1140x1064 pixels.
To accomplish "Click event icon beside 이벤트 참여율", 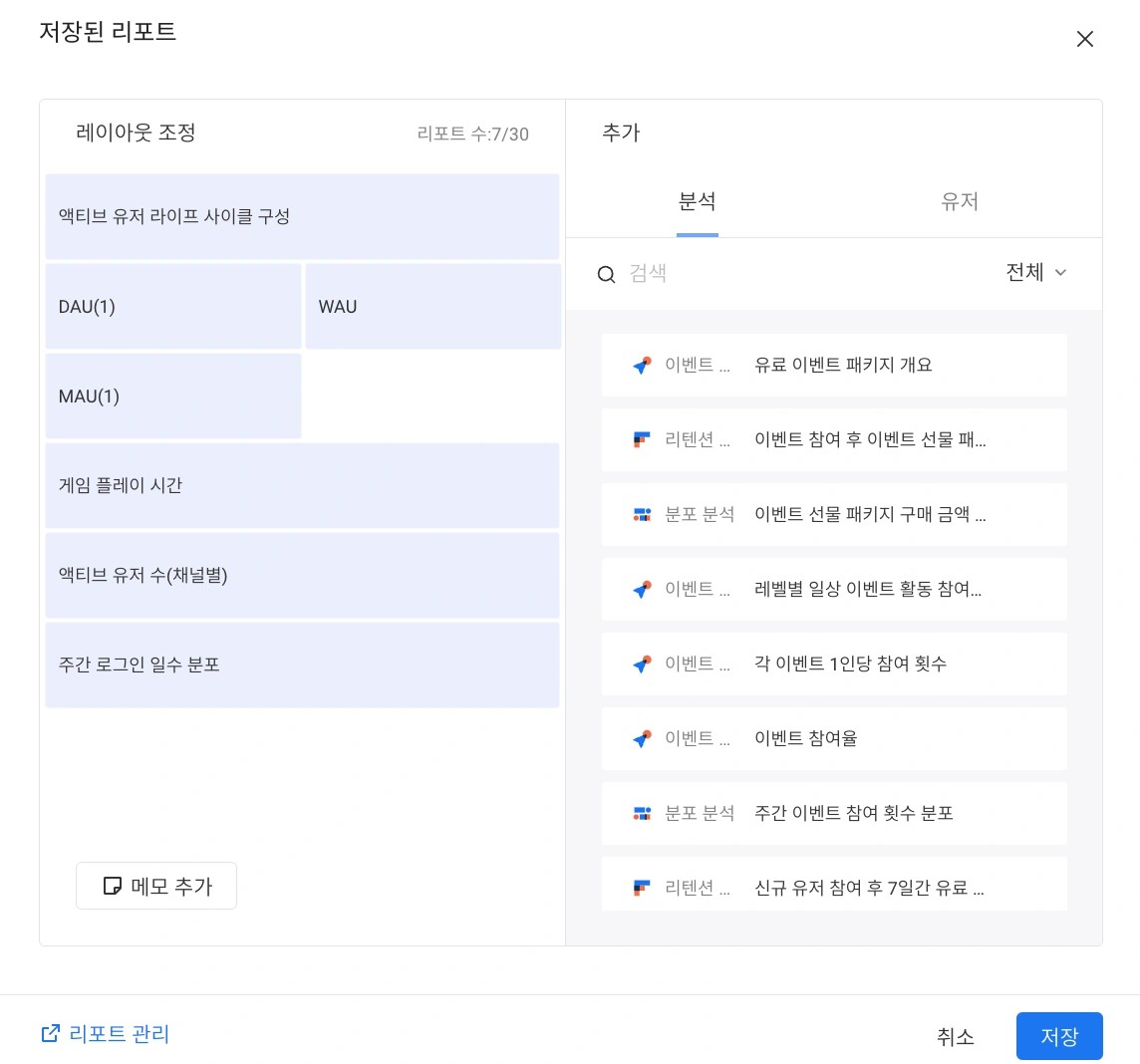I will [642, 738].
